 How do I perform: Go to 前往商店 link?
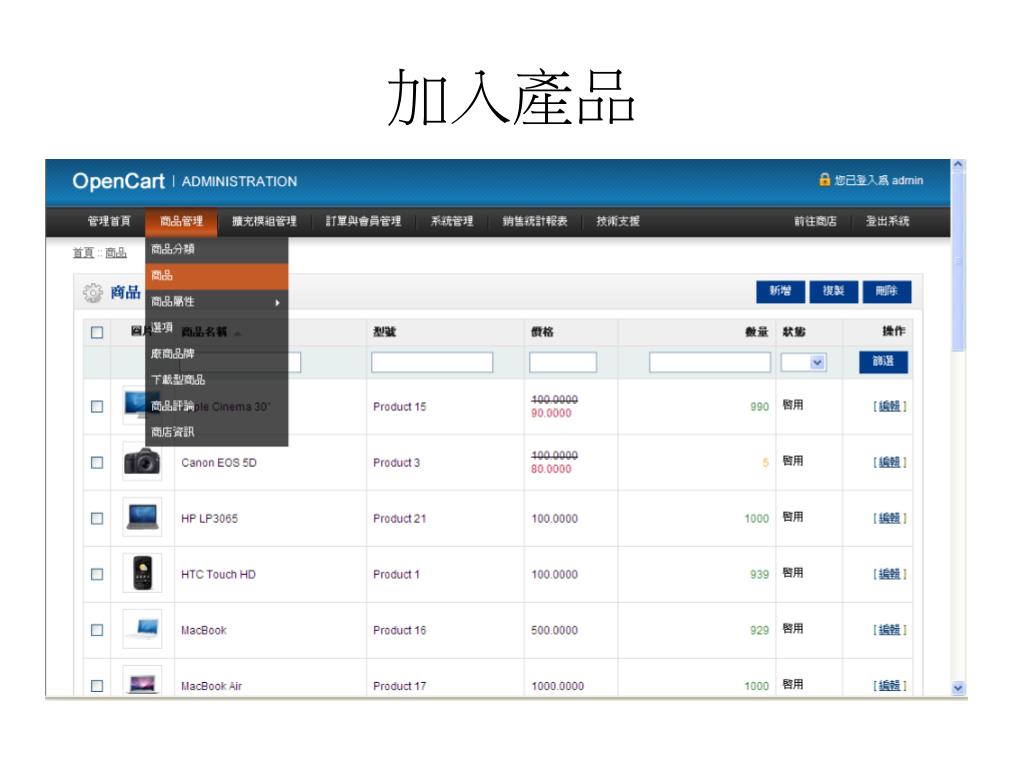[815, 221]
